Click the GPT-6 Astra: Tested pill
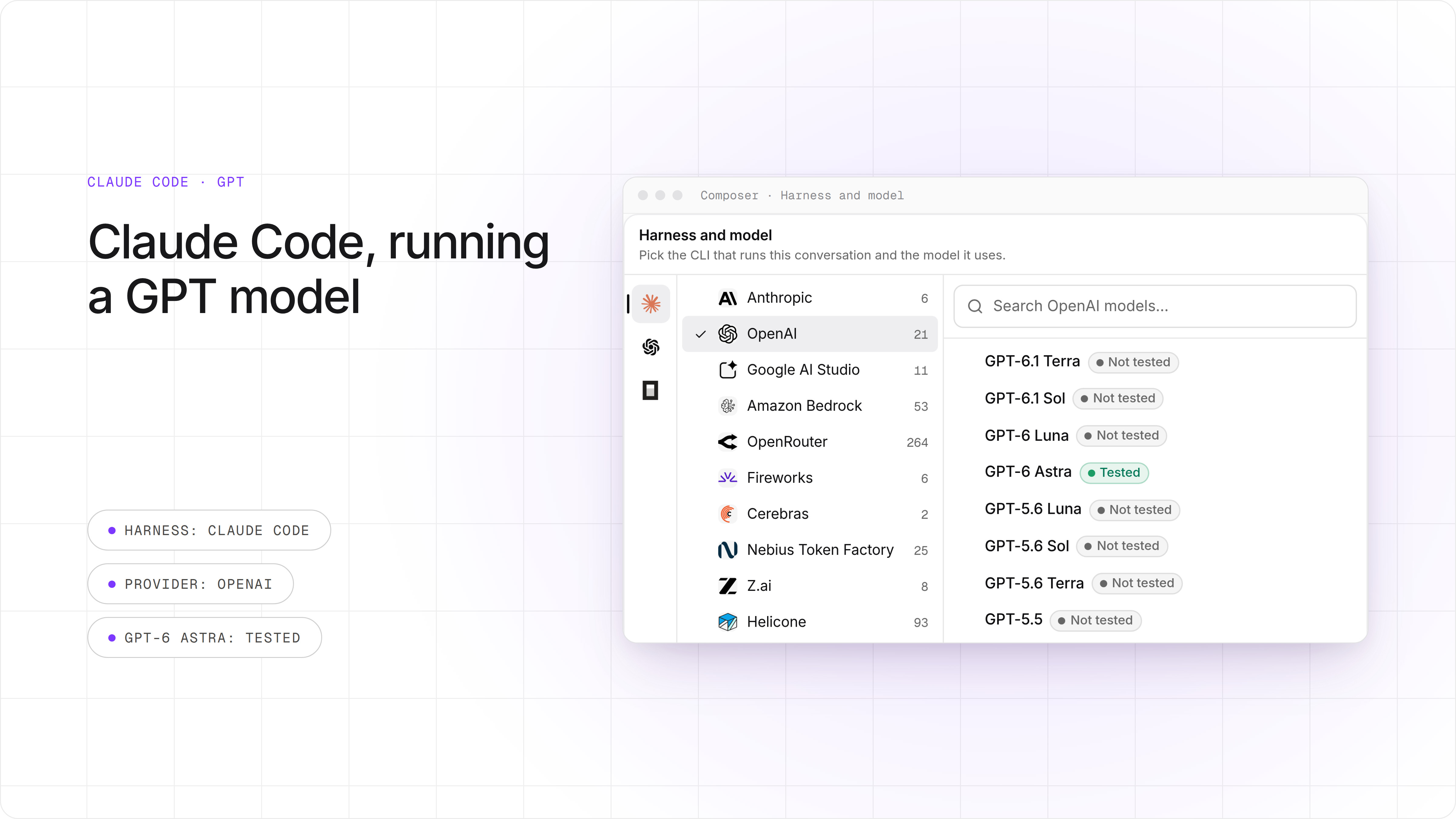Viewport: 1456px width, 819px height. 205,638
